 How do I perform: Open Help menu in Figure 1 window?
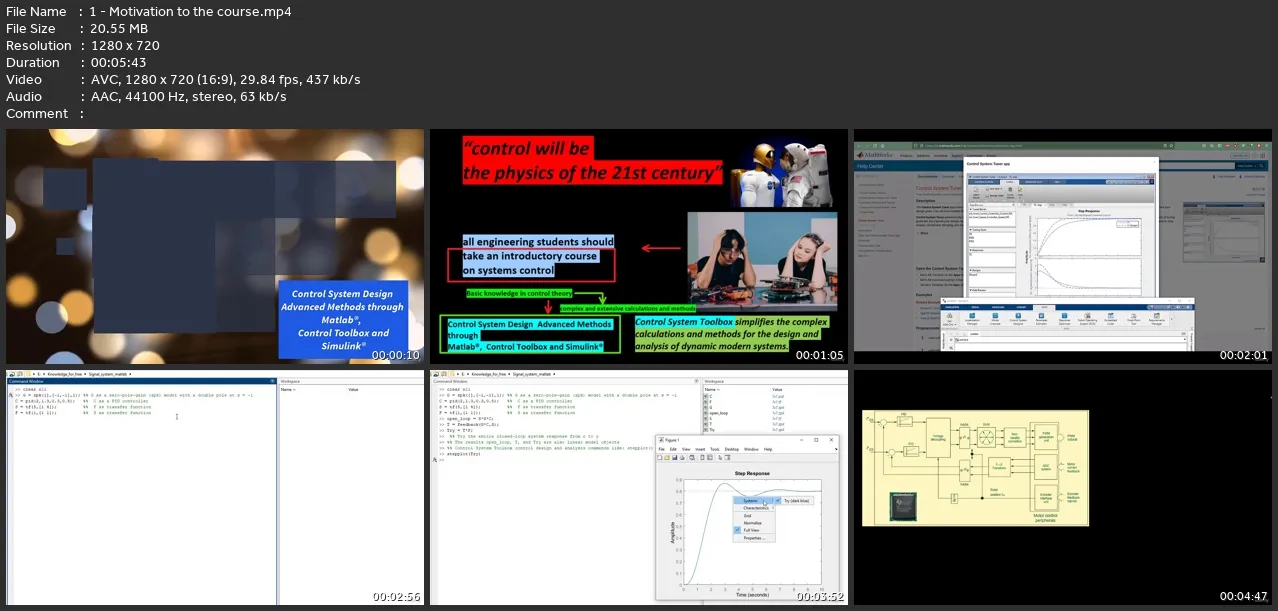click(x=768, y=449)
